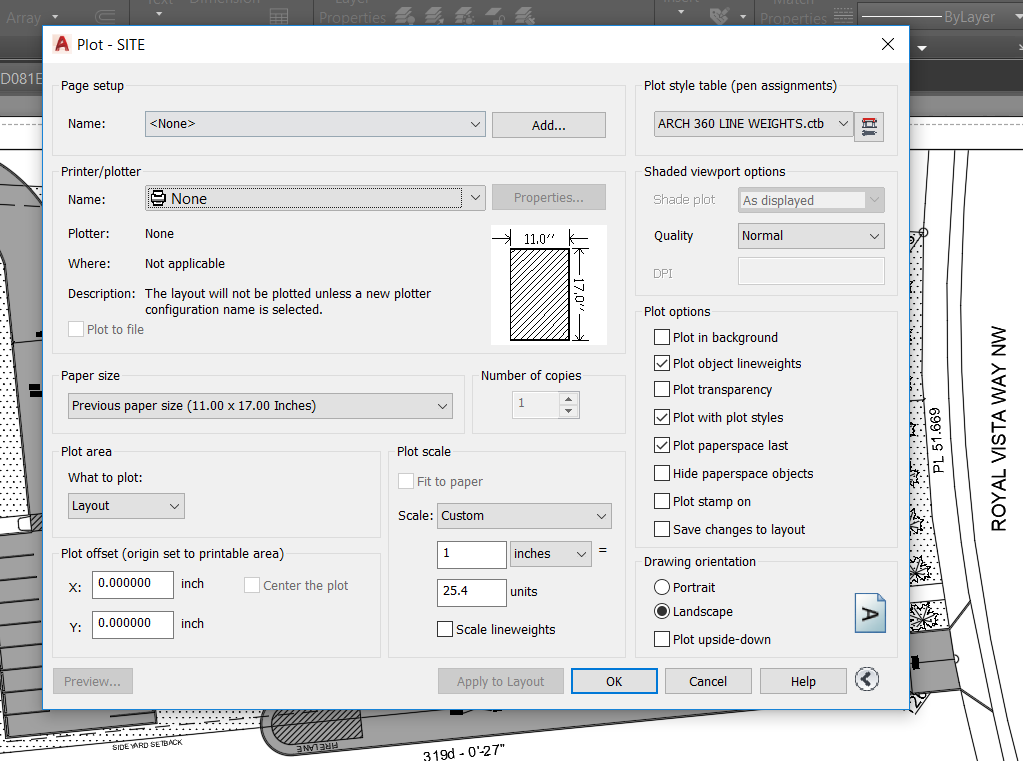
Task: Click Add... page setup button
Action: point(549,125)
